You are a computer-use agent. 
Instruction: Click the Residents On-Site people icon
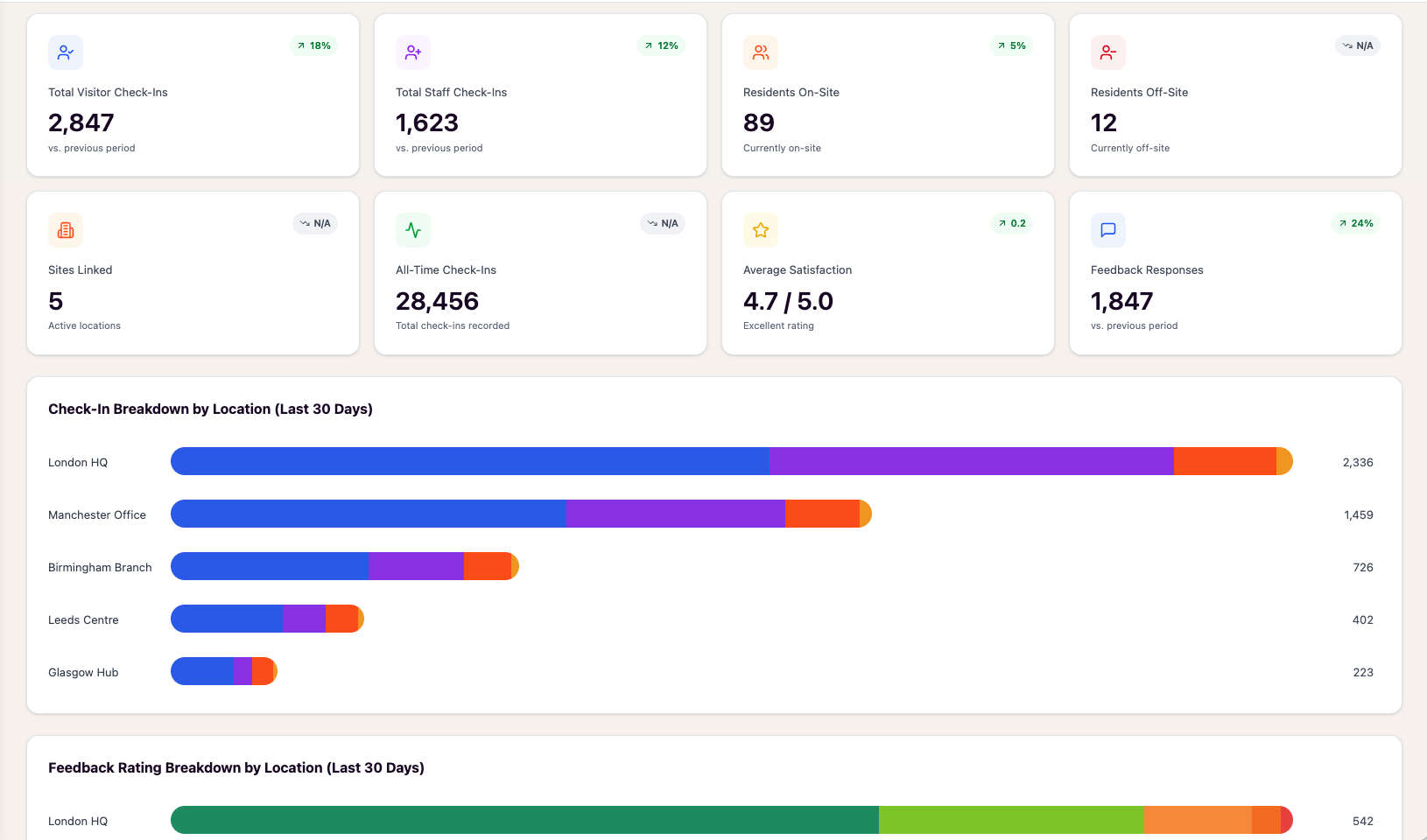pos(761,52)
